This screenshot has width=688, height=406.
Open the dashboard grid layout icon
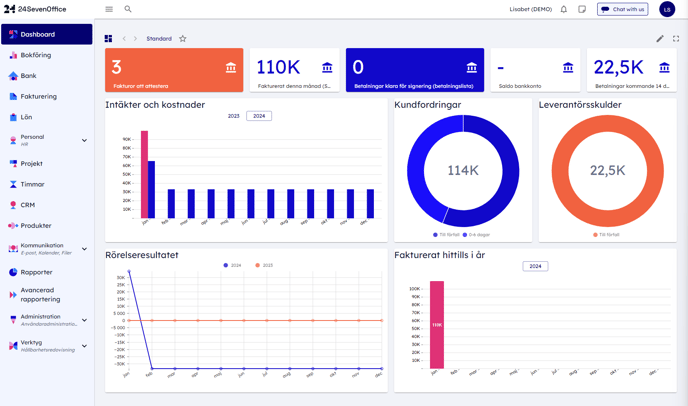109,39
